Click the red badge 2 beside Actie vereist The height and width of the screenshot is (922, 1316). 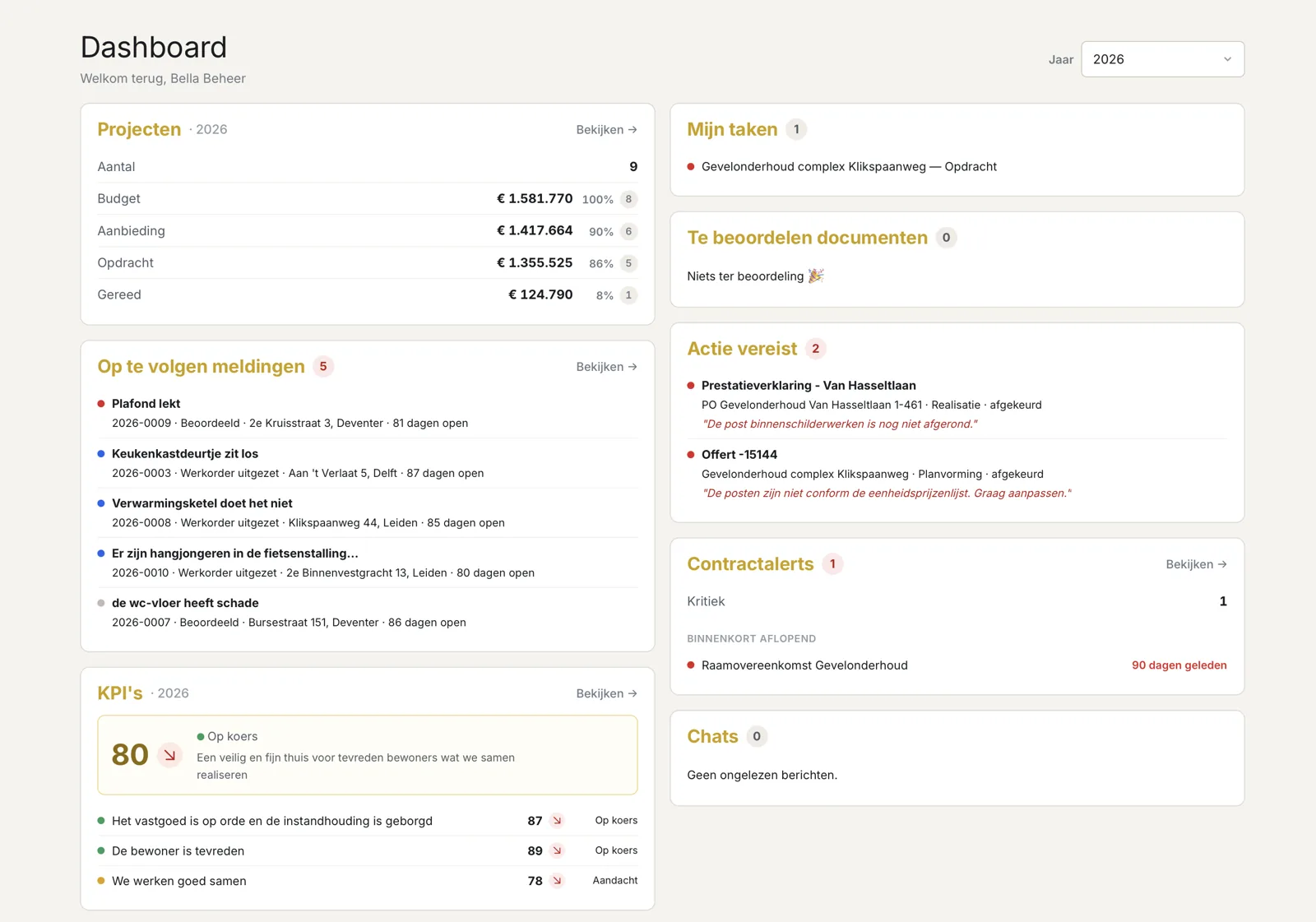816,349
